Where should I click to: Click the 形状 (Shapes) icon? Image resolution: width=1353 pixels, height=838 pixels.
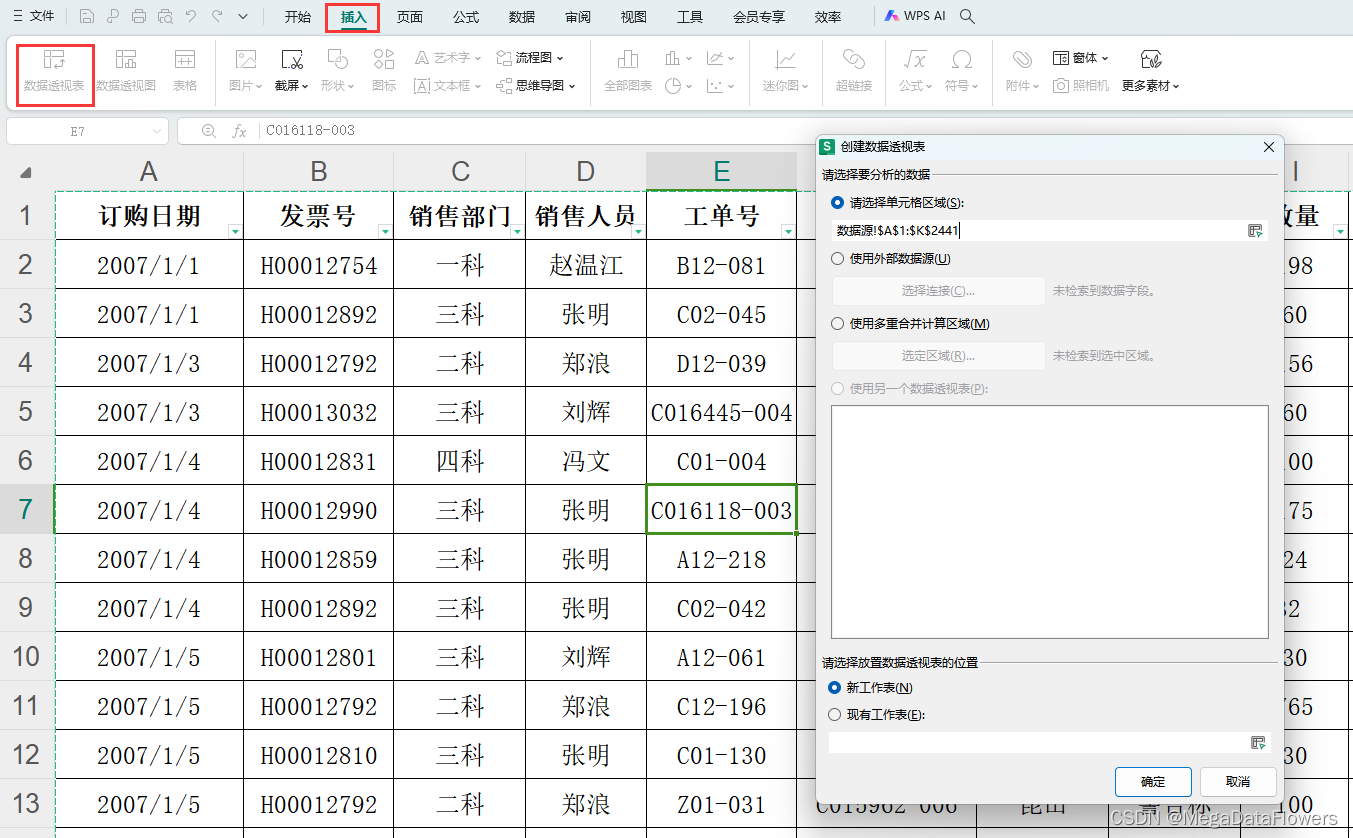(x=338, y=60)
